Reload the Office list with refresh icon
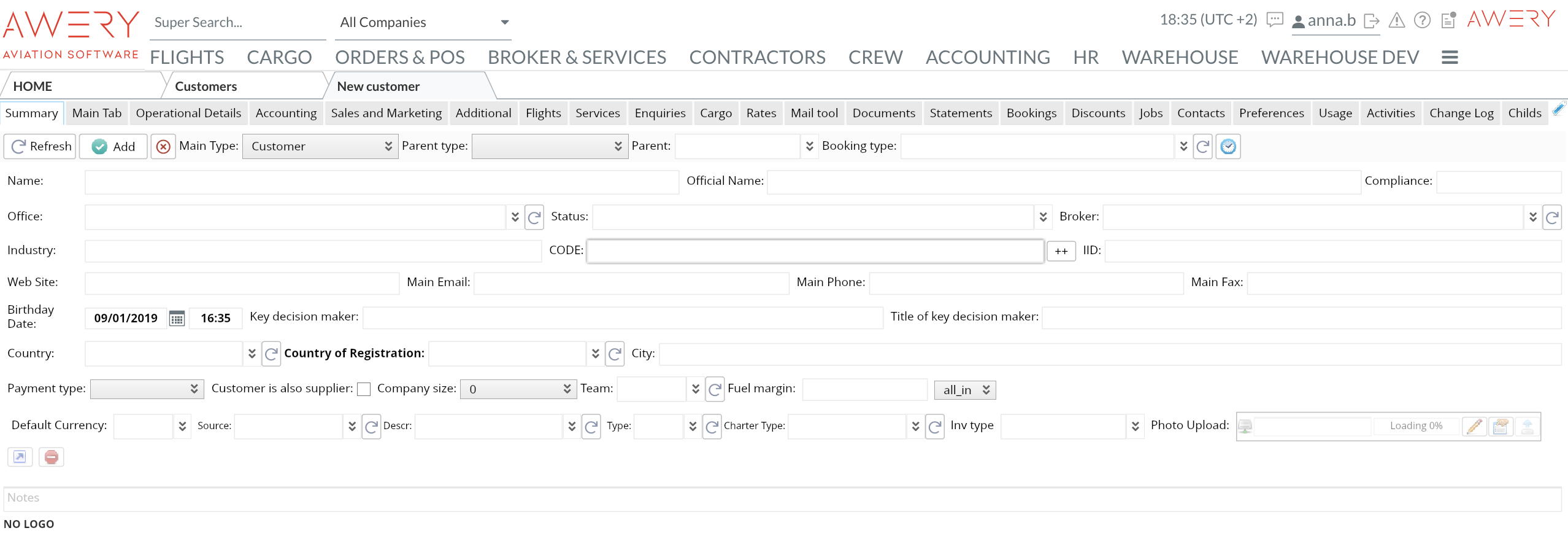 coord(534,217)
